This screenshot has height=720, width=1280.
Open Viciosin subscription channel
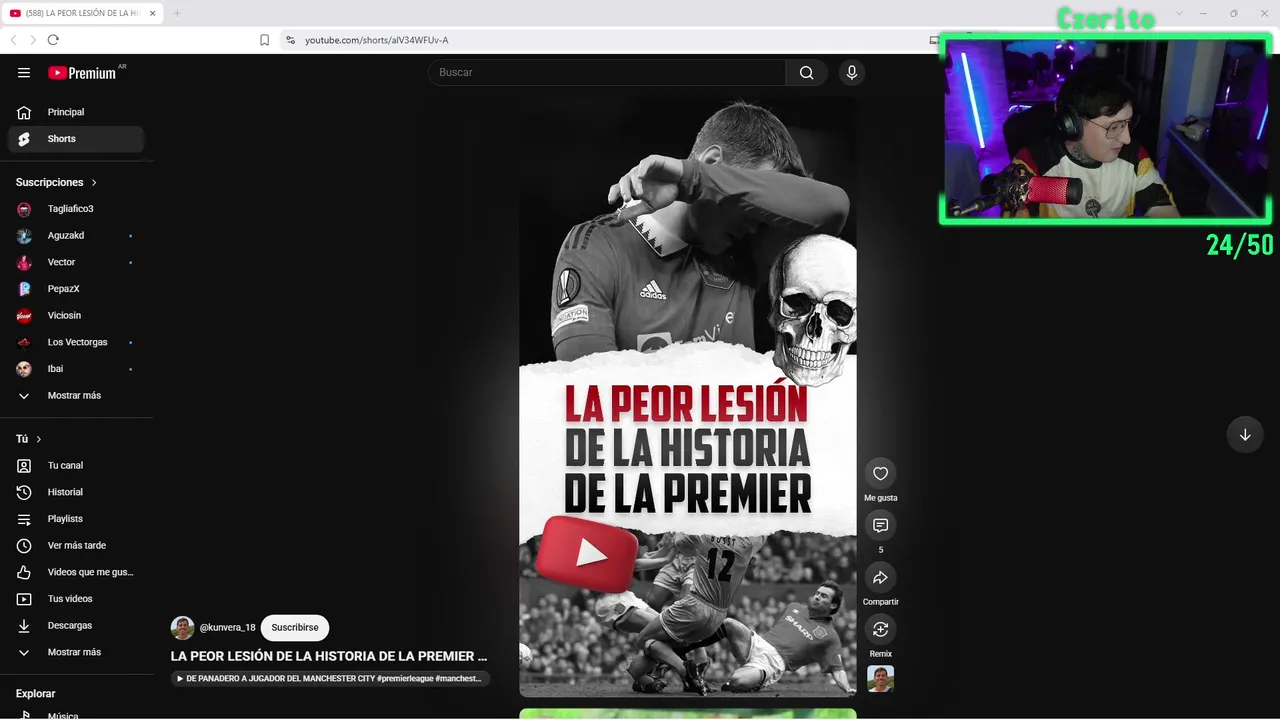tap(76, 315)
